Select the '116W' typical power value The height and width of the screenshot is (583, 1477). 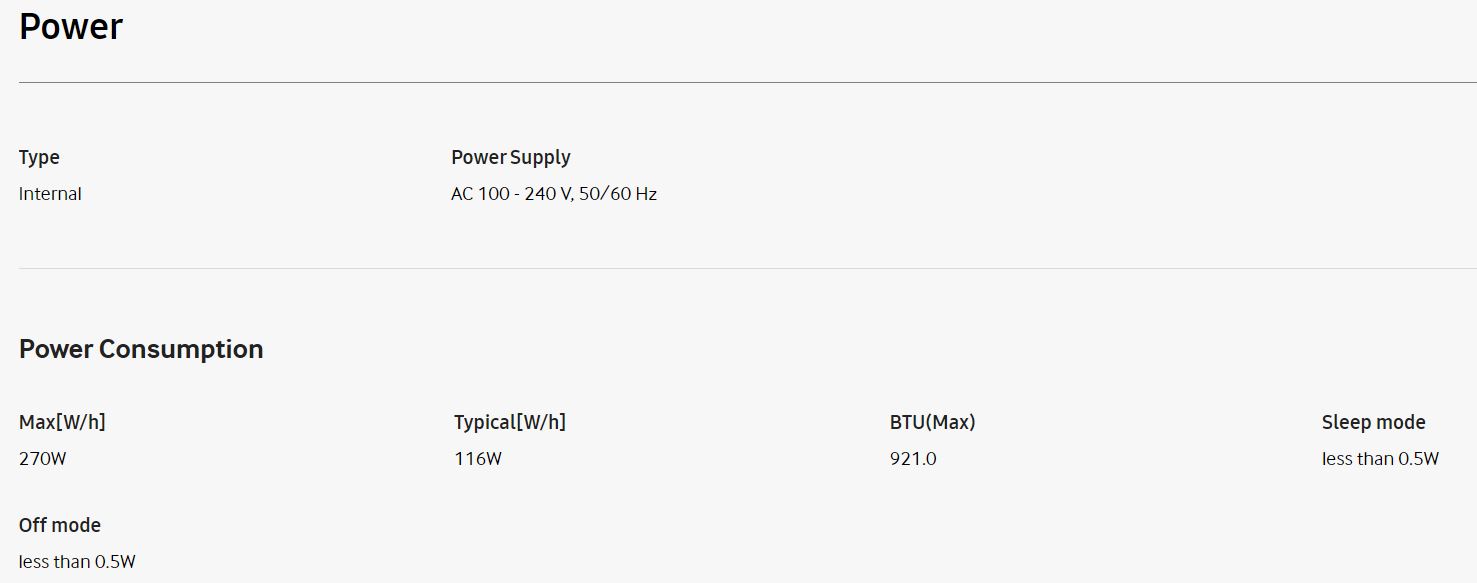[477, 459]
